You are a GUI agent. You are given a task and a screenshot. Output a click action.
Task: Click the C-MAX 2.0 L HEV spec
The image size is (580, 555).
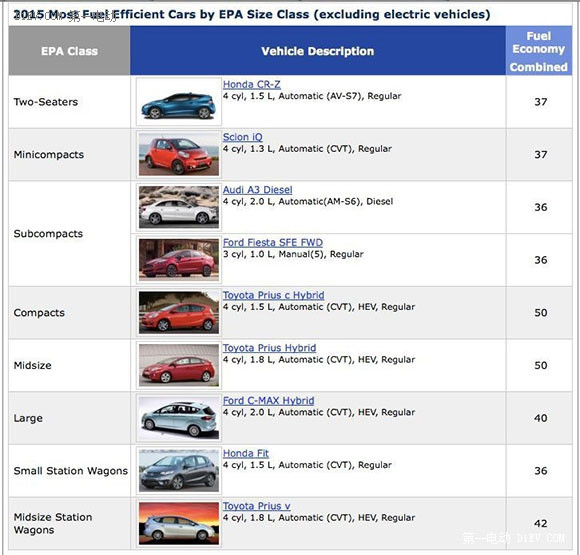(x=319, y=412)
